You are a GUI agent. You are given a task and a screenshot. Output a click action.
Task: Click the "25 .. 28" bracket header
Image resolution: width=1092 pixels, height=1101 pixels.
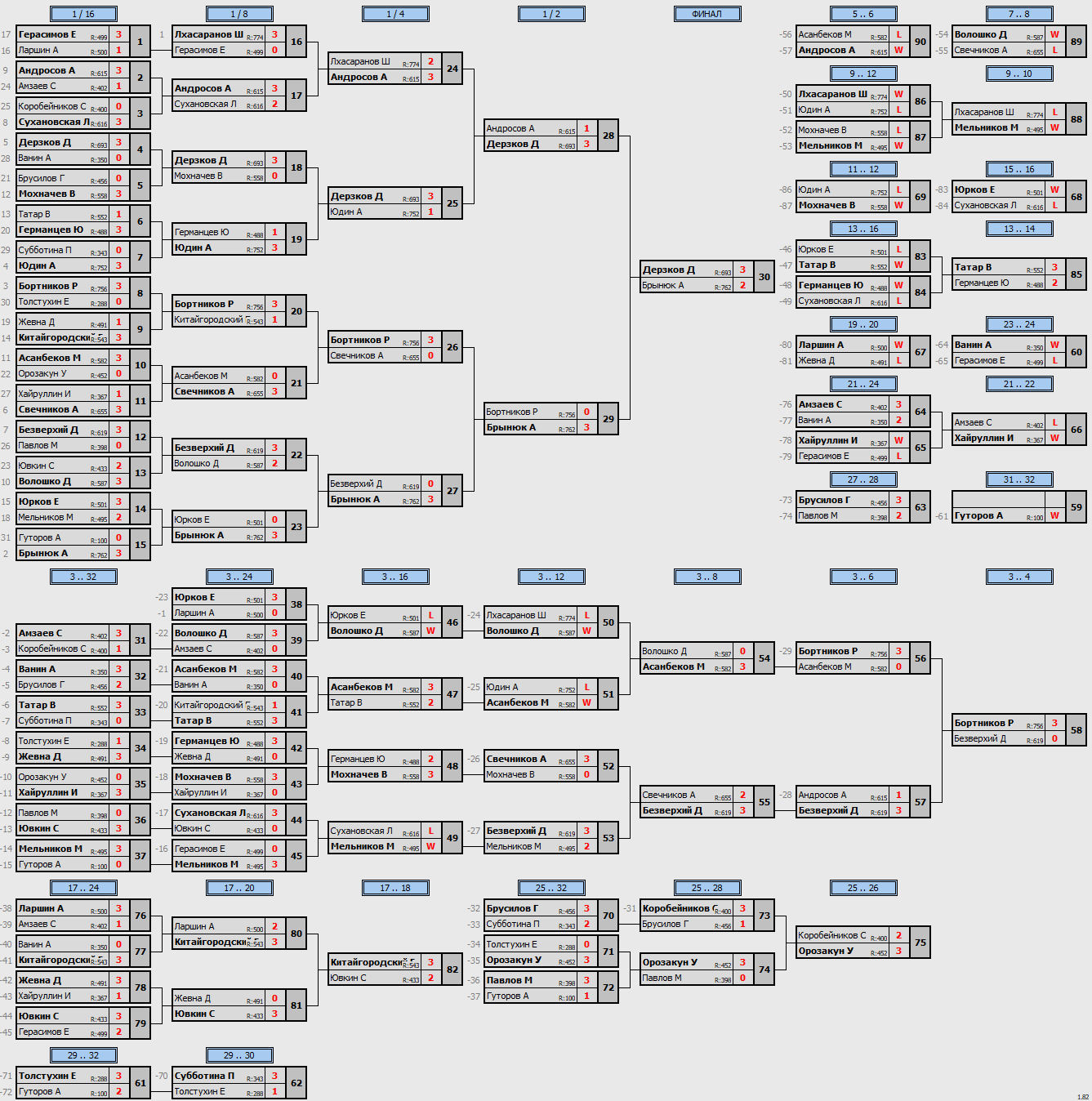click(x=707, y=888)
